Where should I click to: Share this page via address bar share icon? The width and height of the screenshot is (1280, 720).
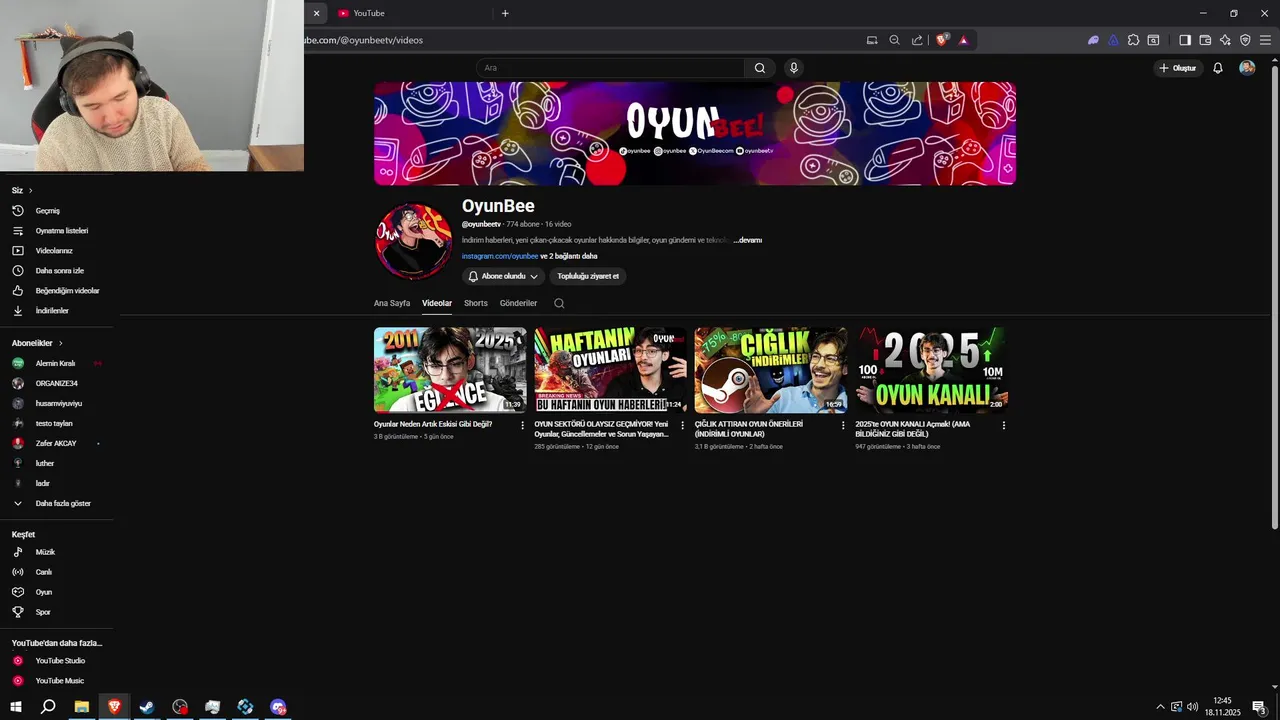click(x=917, y=40)
